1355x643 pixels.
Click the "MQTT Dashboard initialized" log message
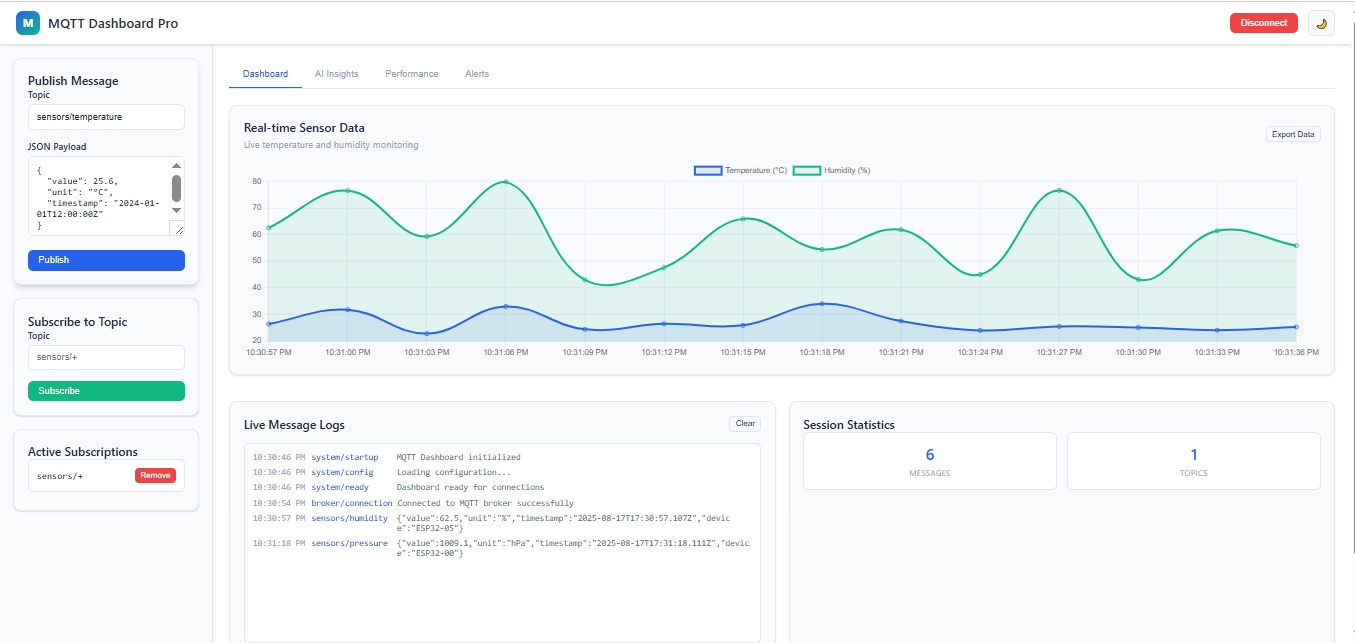pyautogui.click(x=459, y=457)
